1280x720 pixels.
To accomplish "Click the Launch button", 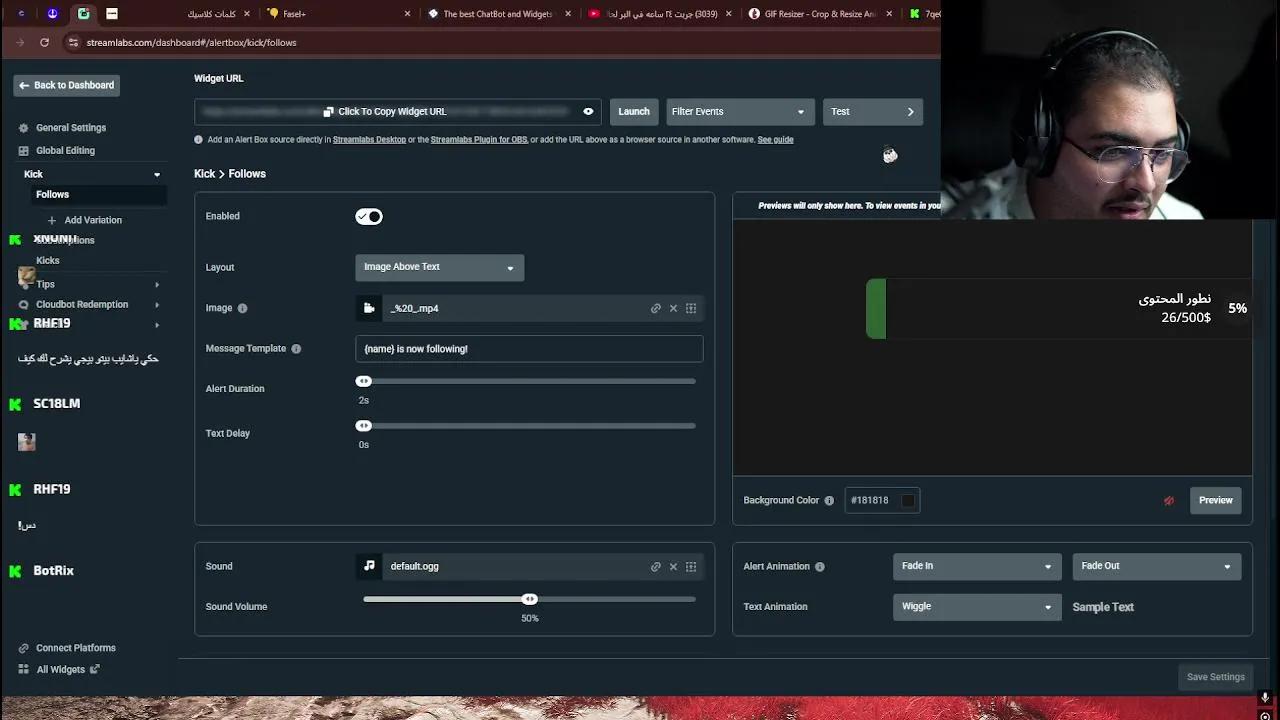I will point(634,112).
